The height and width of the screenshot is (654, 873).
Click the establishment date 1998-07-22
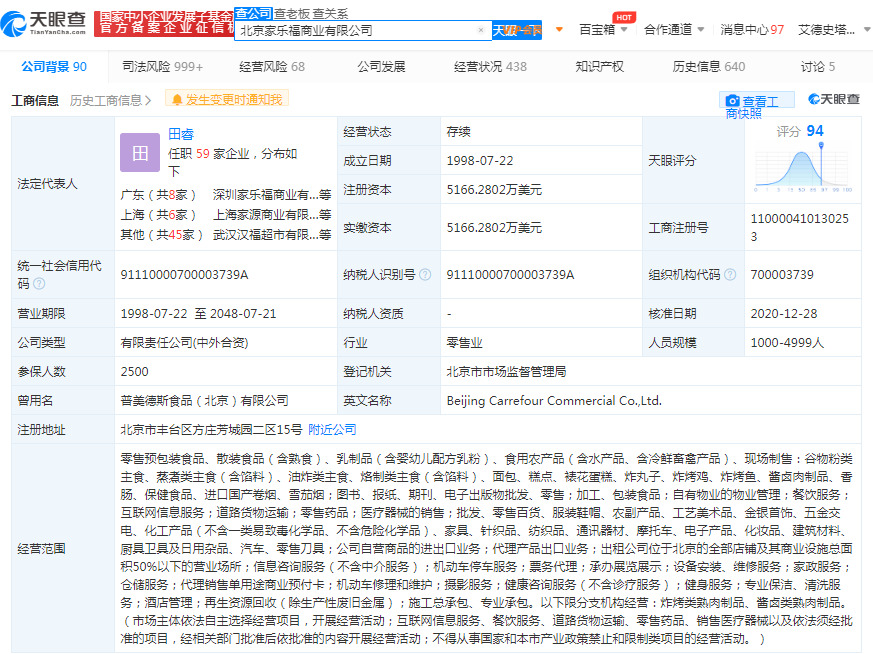click(480, 161)
